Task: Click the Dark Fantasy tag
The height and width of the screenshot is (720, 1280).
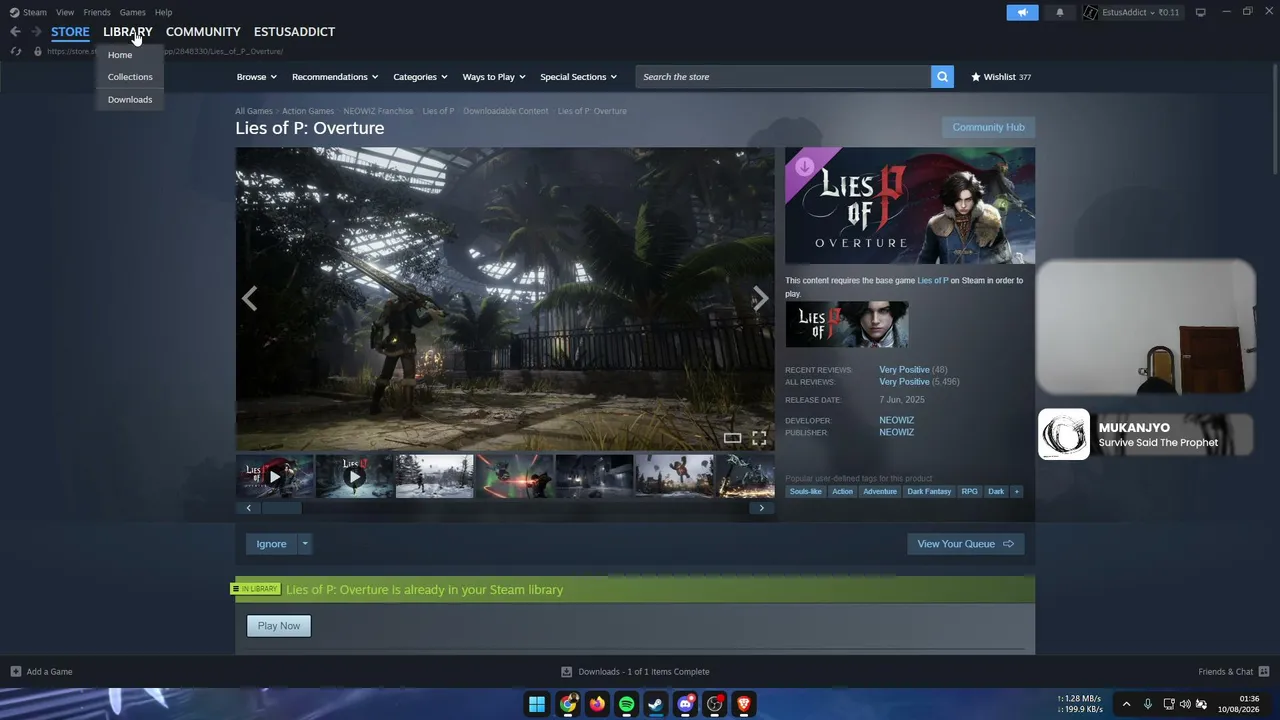Action: [x=929, y=492]
